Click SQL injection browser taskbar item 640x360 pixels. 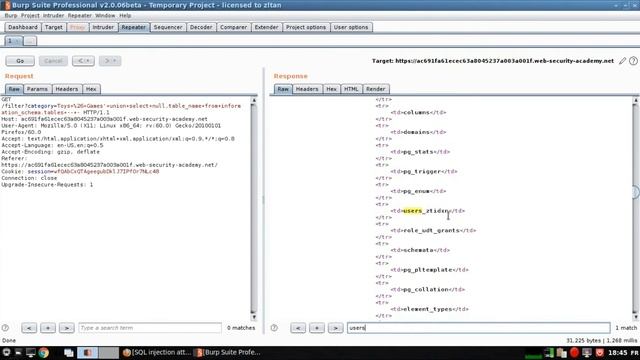157,353
